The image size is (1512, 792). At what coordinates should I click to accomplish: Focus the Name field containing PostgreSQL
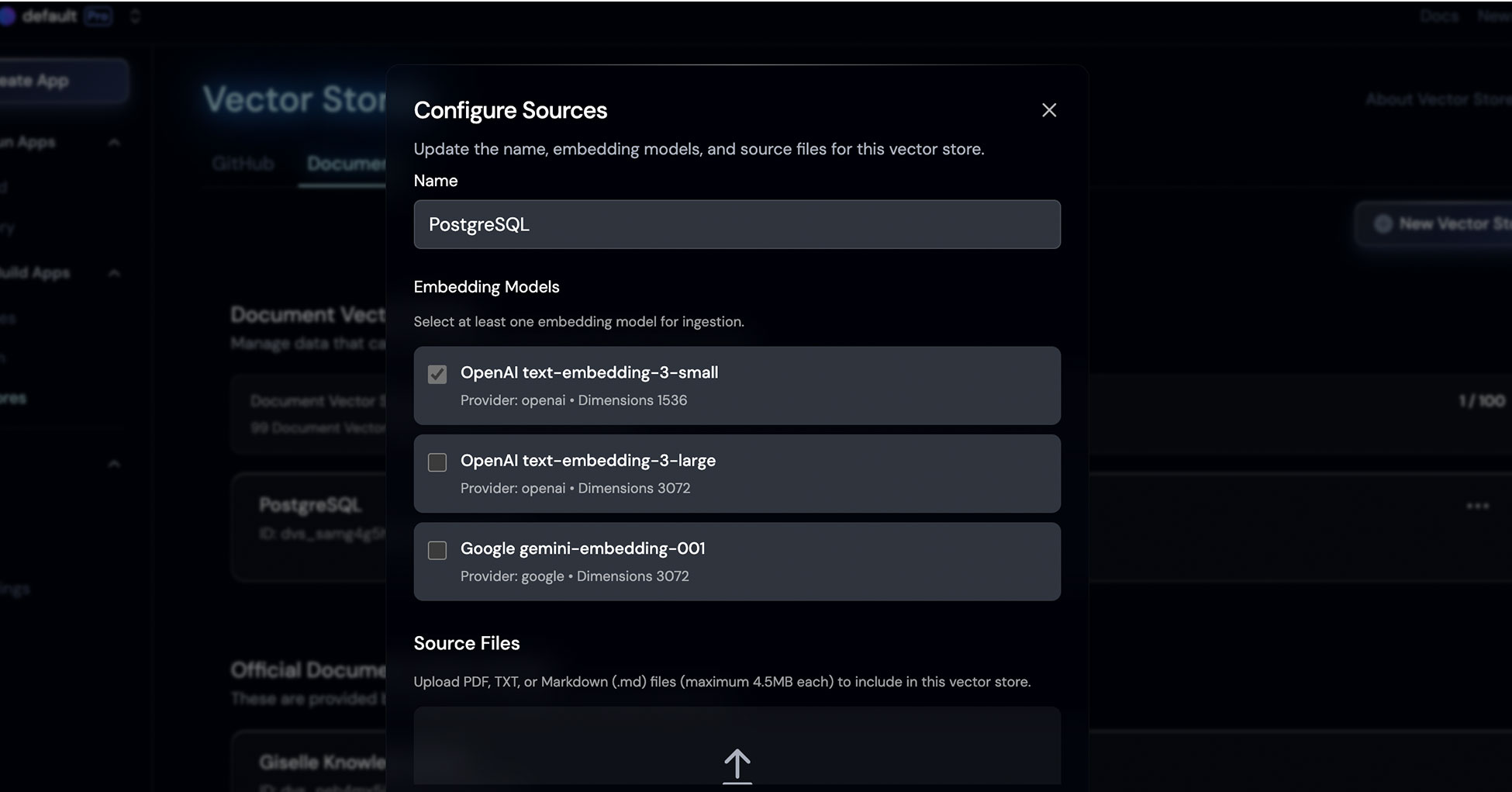coord(737,224)
